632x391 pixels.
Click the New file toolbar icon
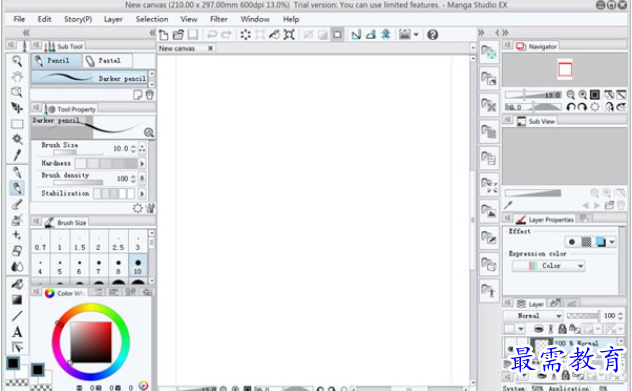(x=164, y=35)
